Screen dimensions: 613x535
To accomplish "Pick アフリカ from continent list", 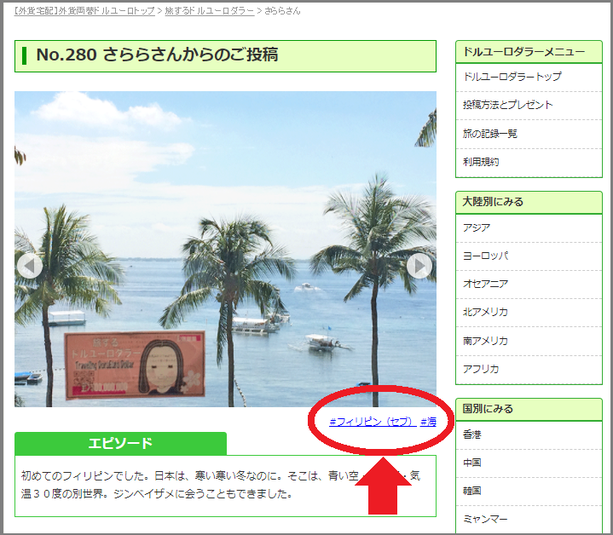I will (x=481, y=369).
